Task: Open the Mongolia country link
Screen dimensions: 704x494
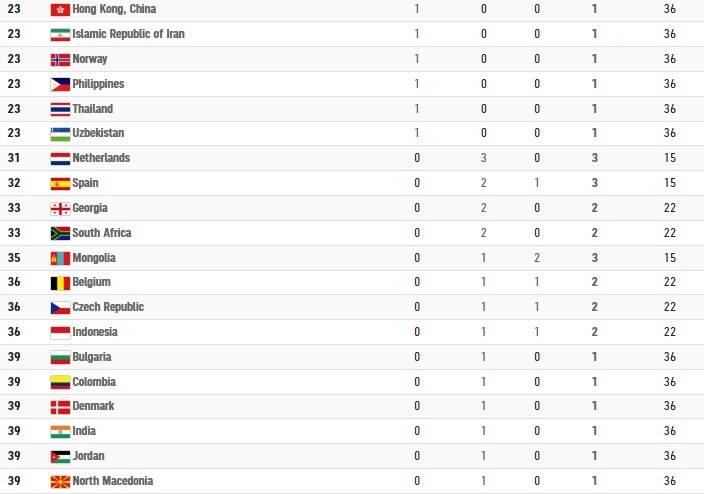Action: click(x=94, y=258)
